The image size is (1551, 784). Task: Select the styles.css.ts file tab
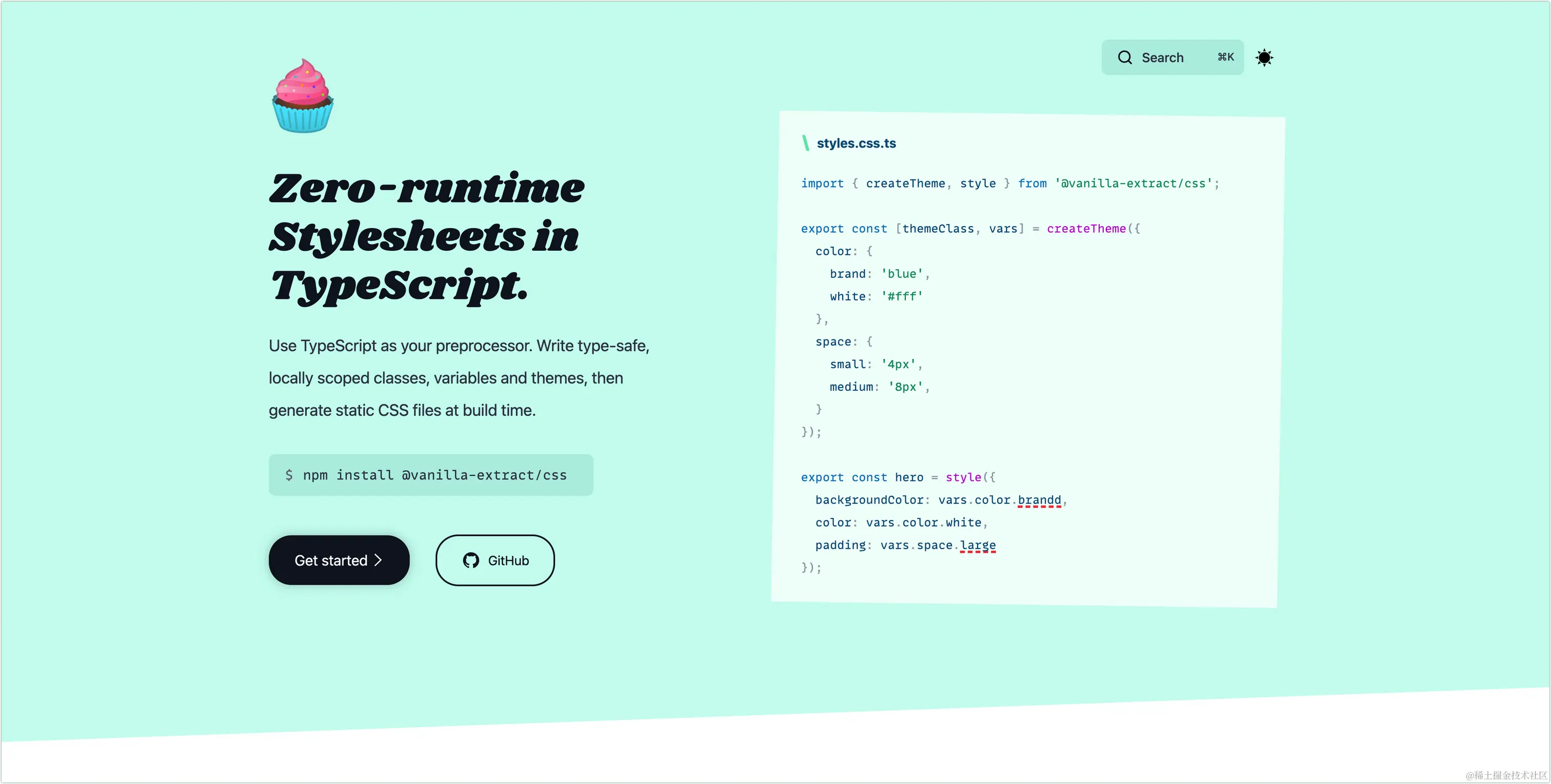(x=856, y=143)
